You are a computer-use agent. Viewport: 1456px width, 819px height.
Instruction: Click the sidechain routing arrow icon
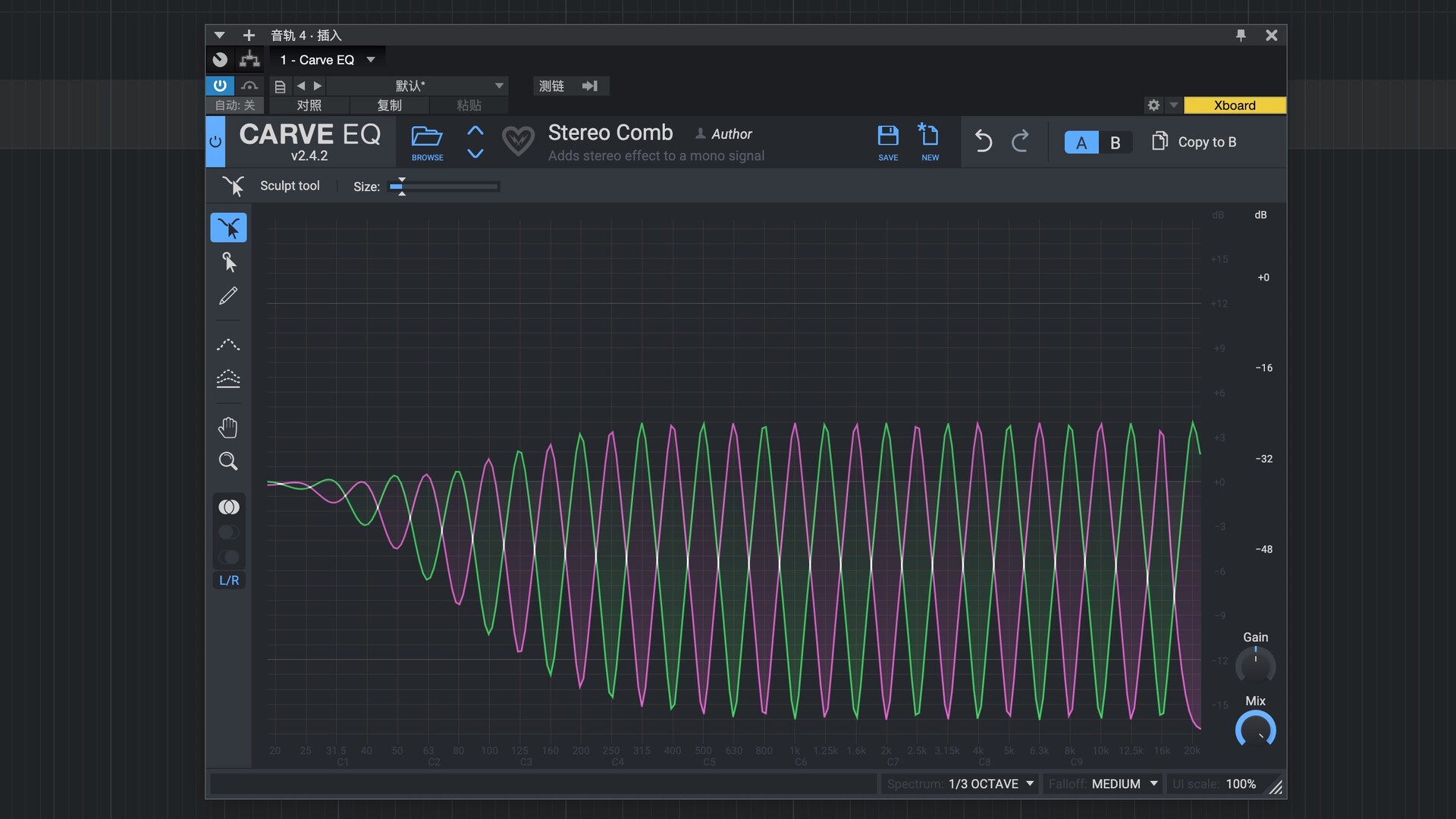(x=590, y=86)
